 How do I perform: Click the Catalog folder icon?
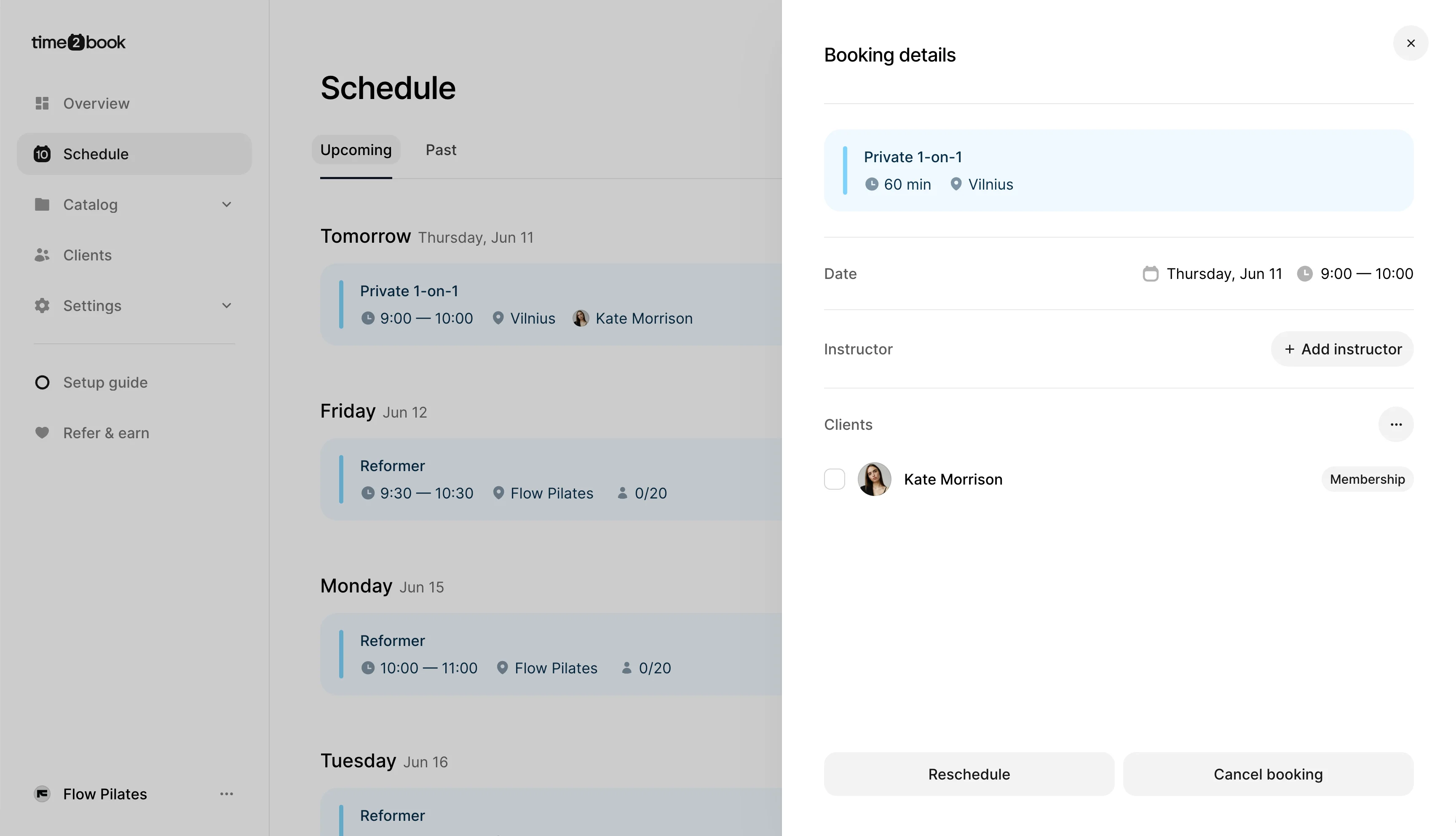[42, 204]
